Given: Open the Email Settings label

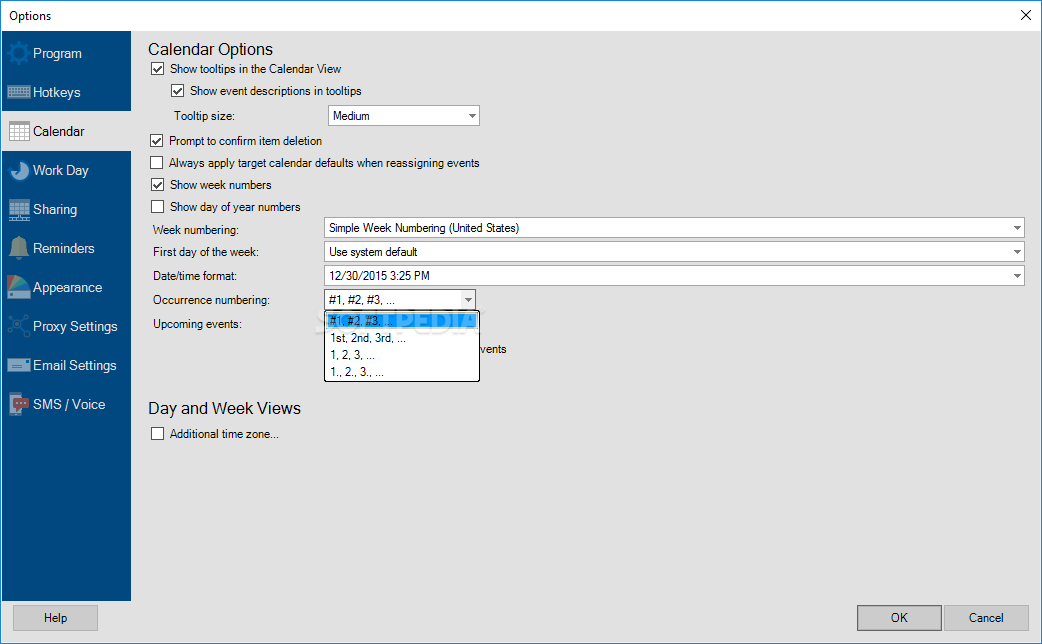Looking at the screenshot, I should [74, 365].
